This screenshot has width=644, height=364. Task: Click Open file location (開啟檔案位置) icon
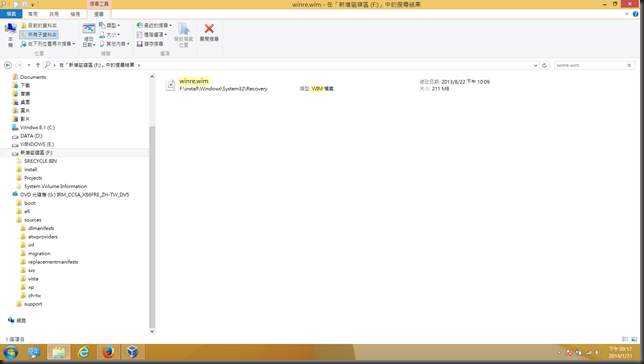(x=184, y=29)
